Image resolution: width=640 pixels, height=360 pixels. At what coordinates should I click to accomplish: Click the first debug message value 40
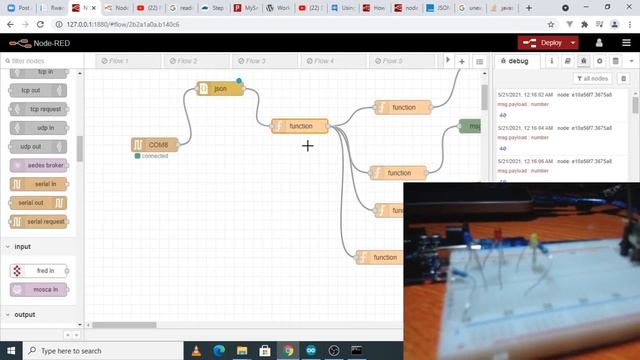503,116
